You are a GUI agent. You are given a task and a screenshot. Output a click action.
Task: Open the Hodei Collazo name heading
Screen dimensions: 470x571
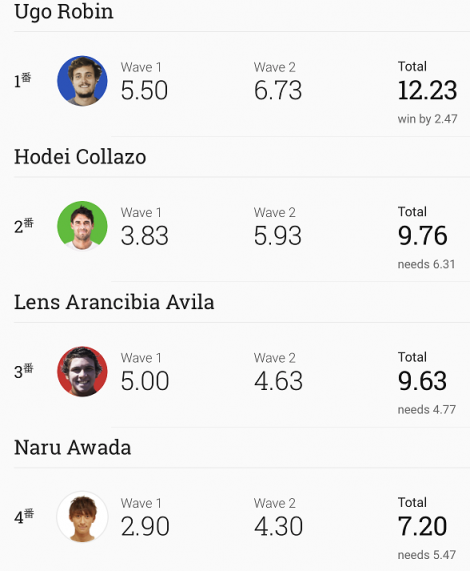[80, 157]
